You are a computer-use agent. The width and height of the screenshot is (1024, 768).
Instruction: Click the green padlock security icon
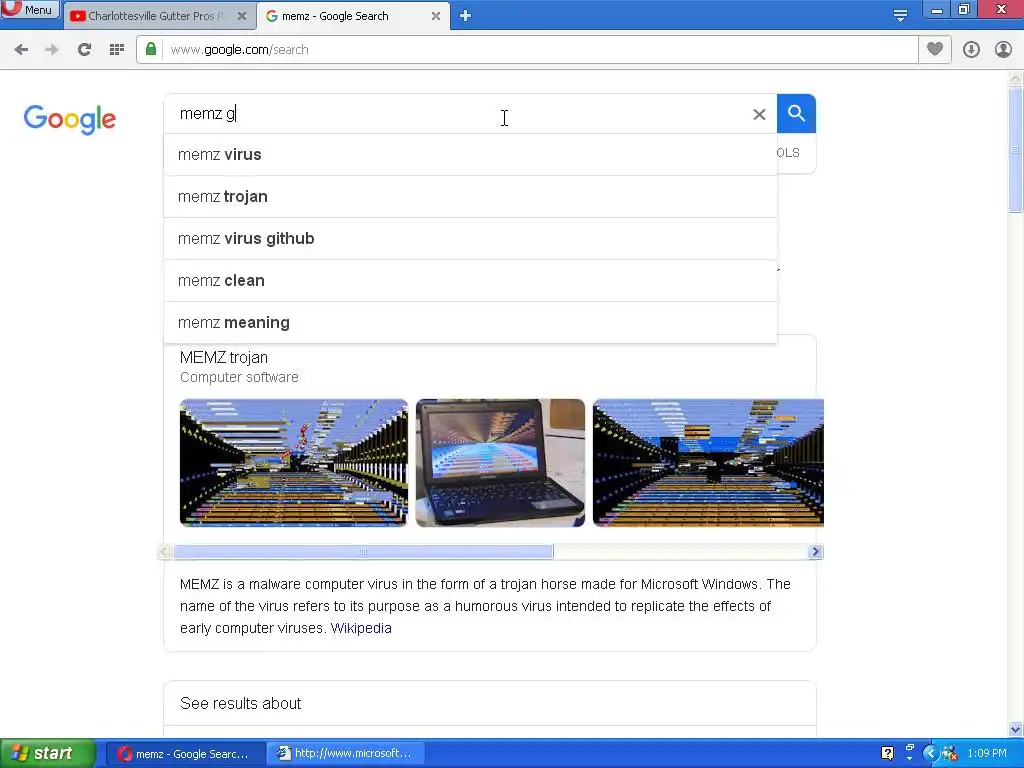coord(151,50)
